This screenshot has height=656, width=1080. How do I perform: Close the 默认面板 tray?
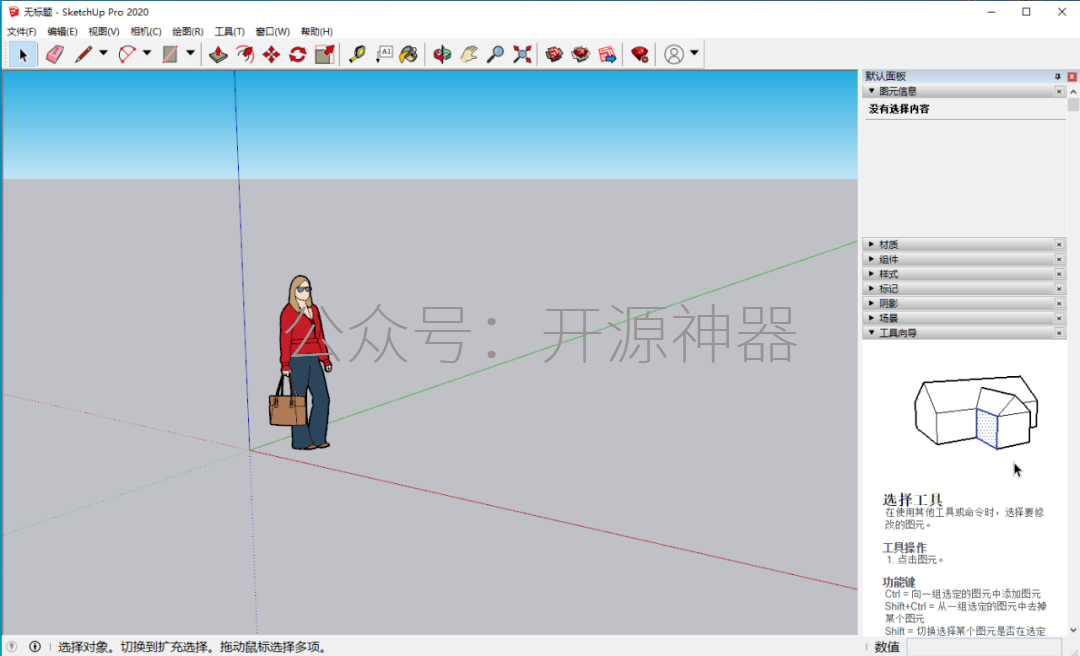(1072, 76)
